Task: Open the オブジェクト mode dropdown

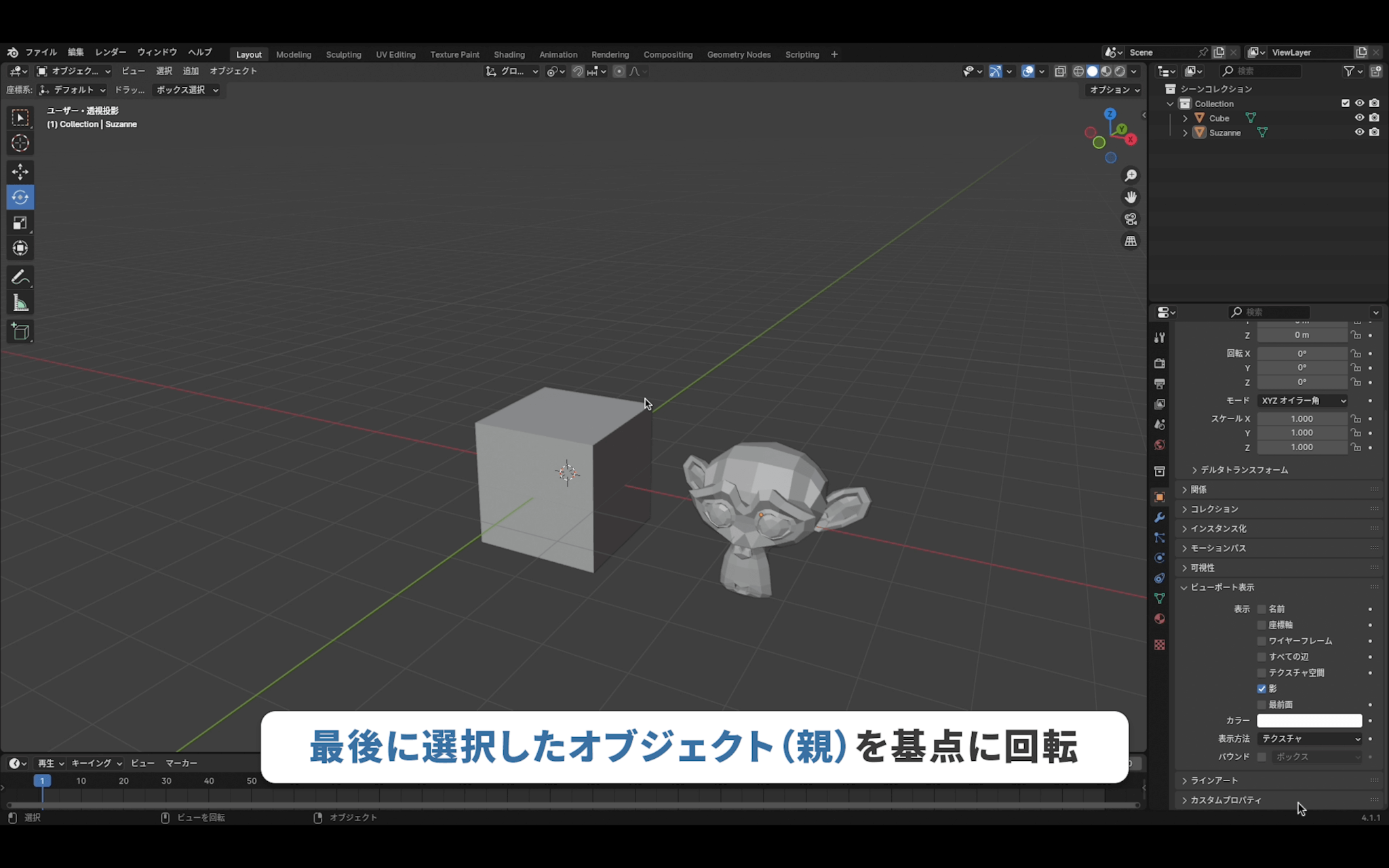Action: click(x=73, y=71)
